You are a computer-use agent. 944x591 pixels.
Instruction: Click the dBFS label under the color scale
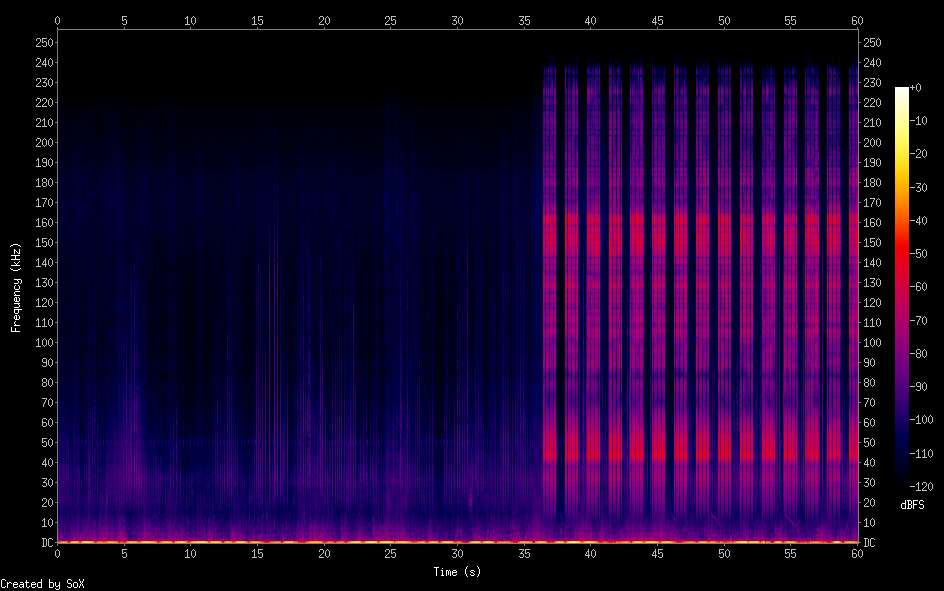(911, 506)
